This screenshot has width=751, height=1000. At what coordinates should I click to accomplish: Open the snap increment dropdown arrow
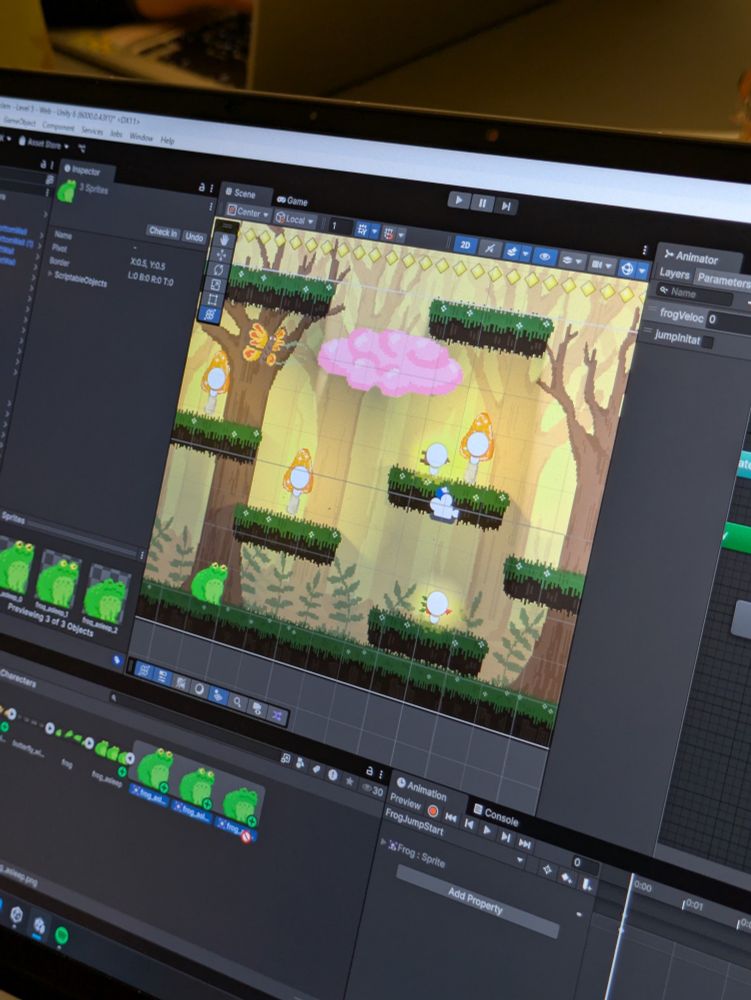tap(401, 235)
